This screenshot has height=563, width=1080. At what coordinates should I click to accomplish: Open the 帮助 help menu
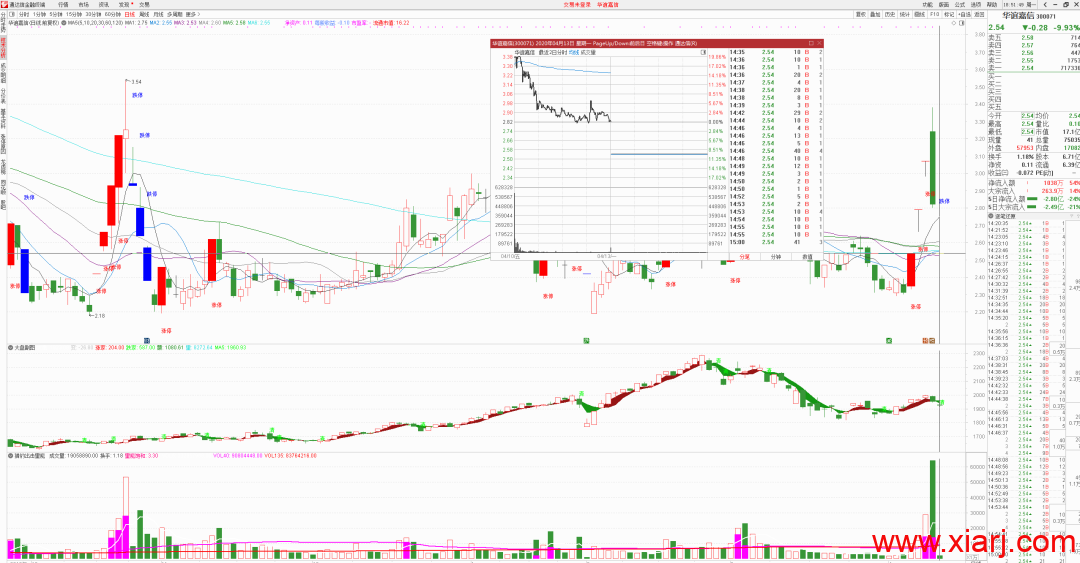(x=992, y=4)
